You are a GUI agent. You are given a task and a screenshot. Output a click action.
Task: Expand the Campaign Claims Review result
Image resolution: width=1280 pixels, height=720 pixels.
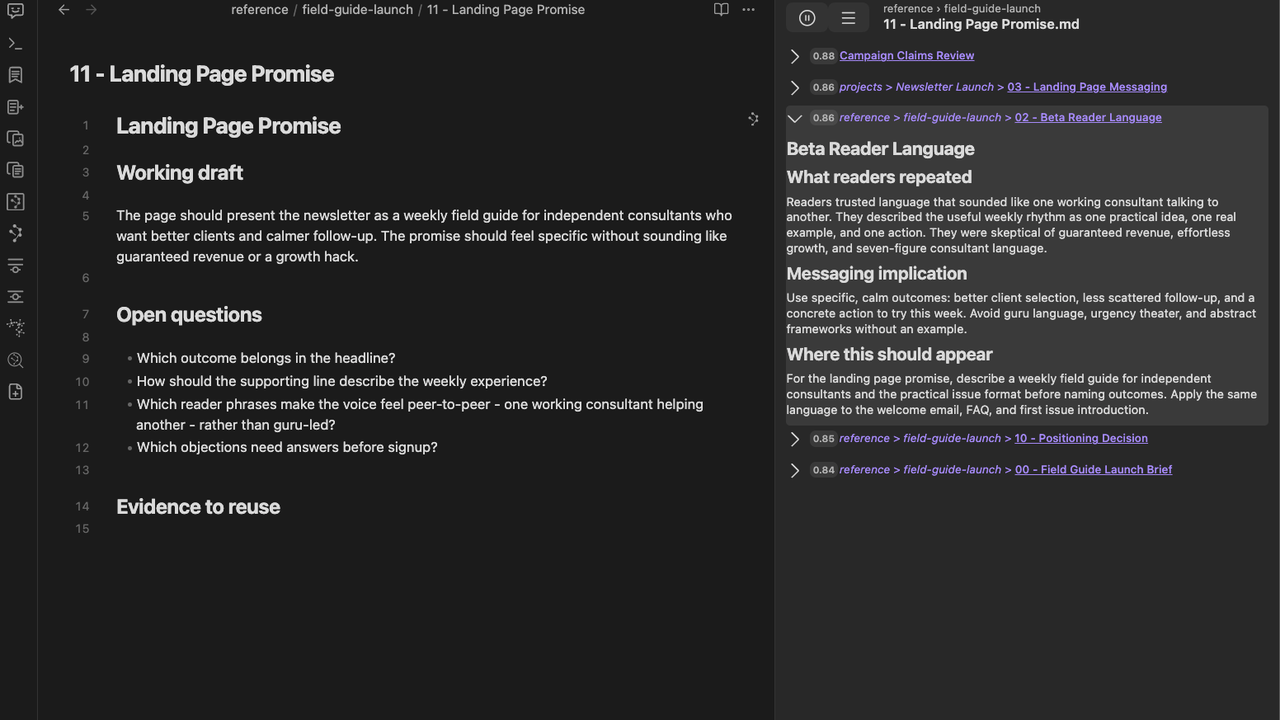pos(795,56)
